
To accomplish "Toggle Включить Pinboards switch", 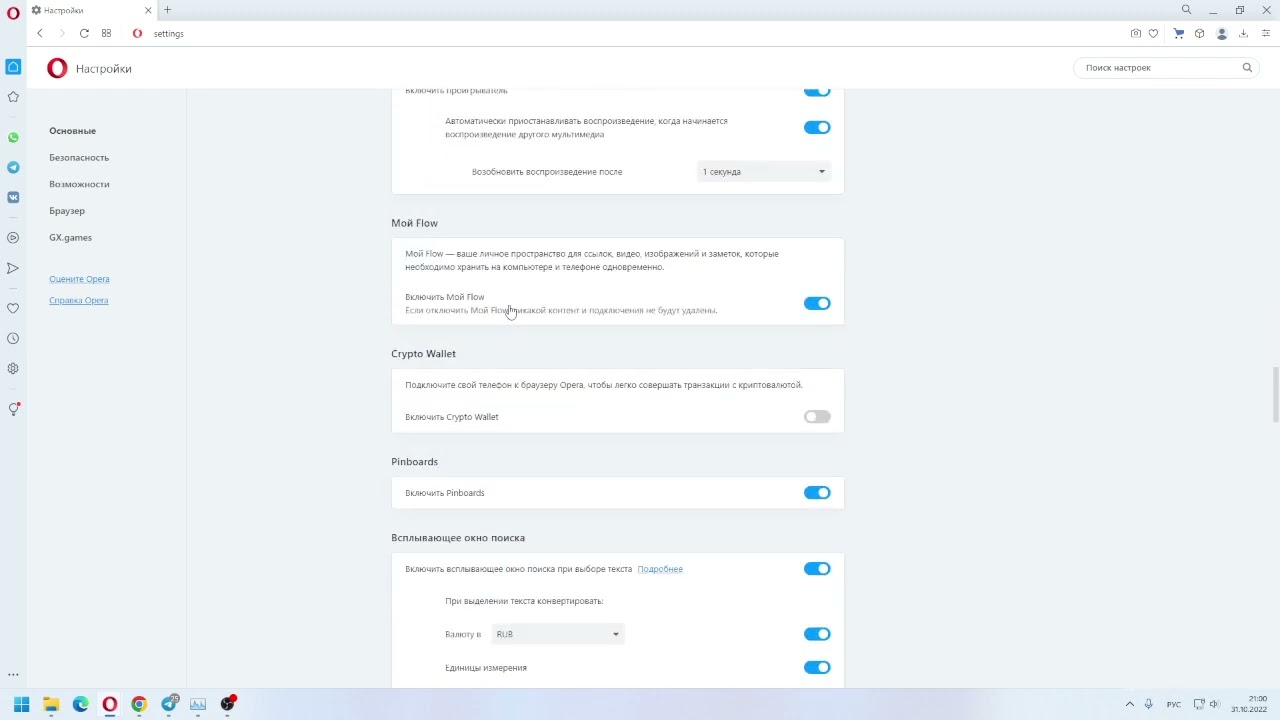I will coord(817,493).
